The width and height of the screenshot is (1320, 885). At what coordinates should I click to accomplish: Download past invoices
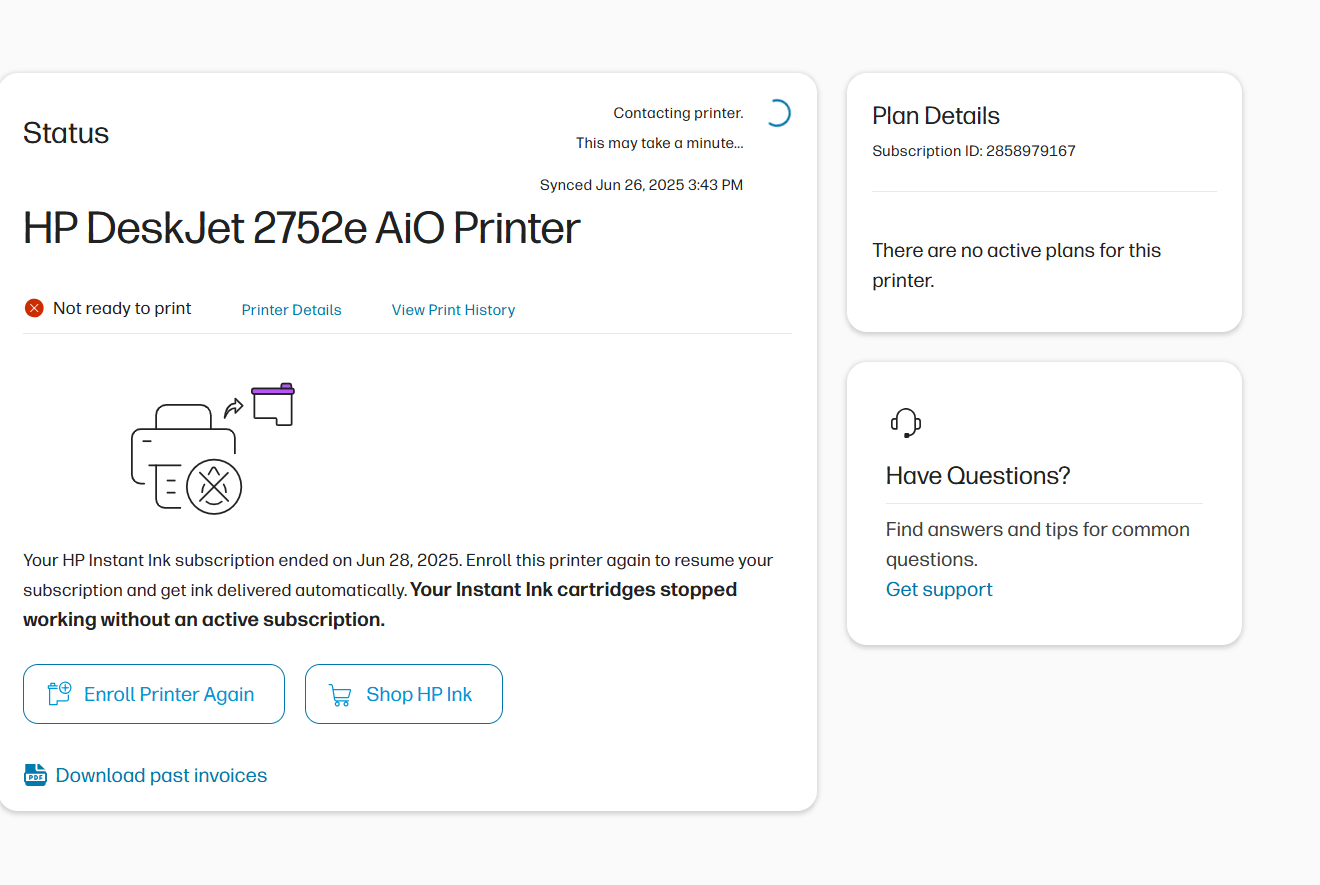pos(161,775)
